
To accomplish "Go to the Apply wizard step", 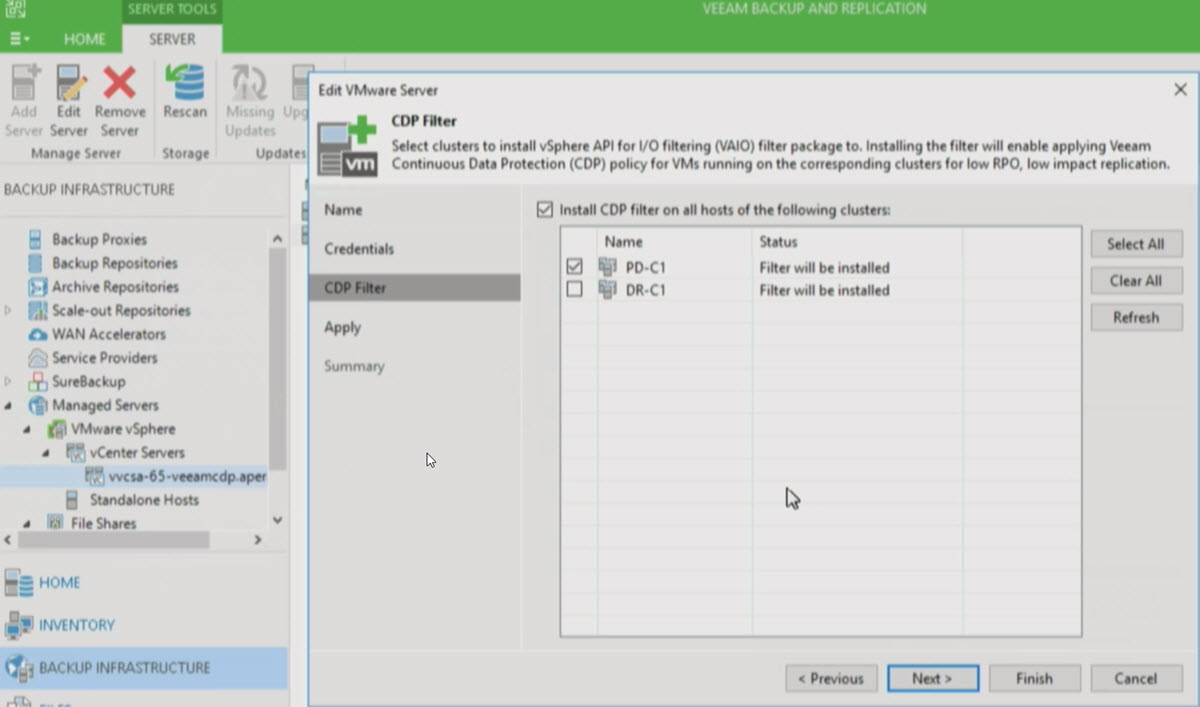I will pos(342,327).
